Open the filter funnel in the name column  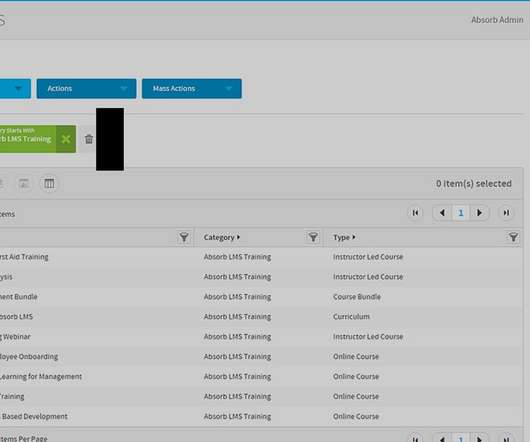pos(184,237)
